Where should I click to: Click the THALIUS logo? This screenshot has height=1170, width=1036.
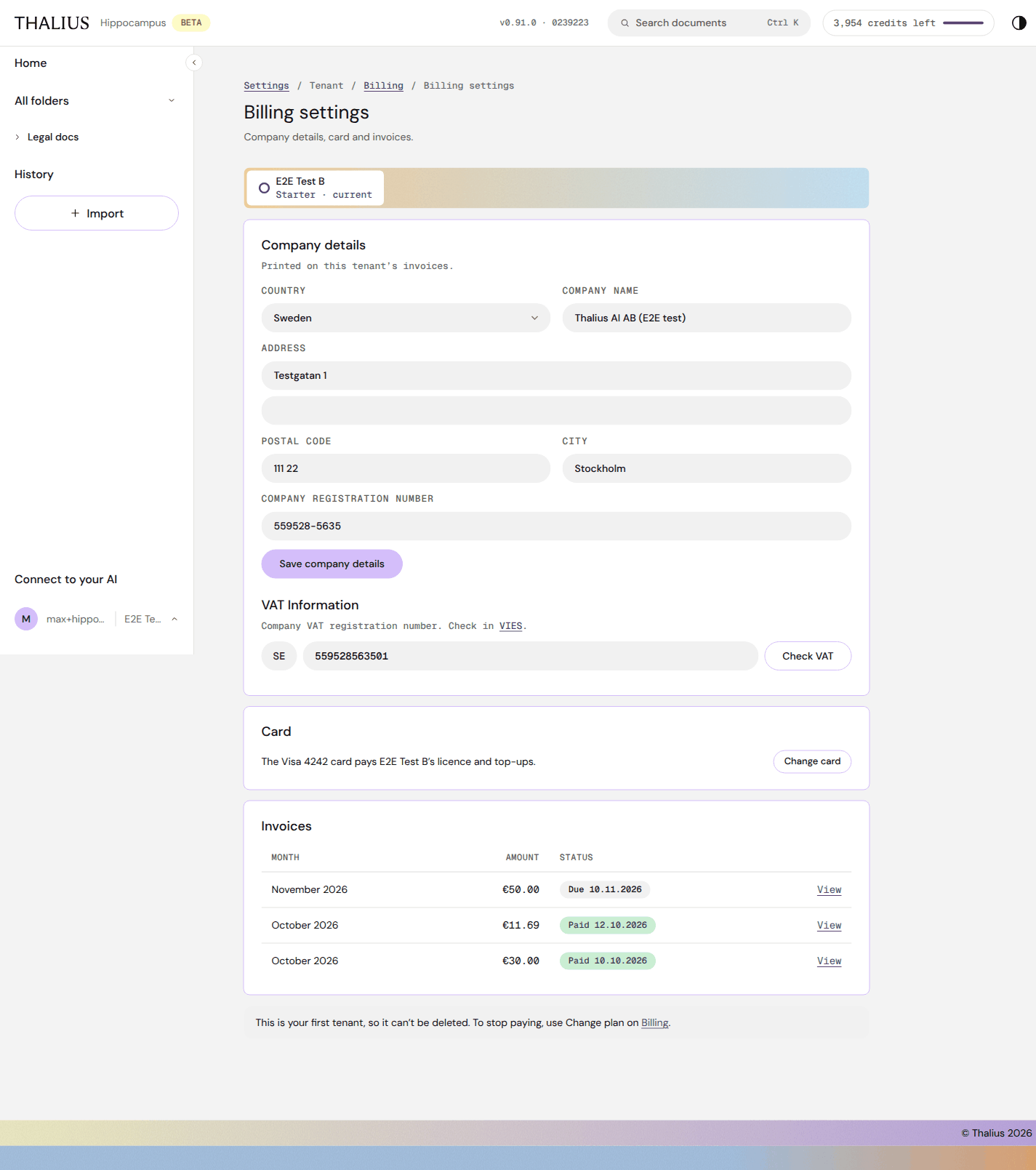(52, 23)
